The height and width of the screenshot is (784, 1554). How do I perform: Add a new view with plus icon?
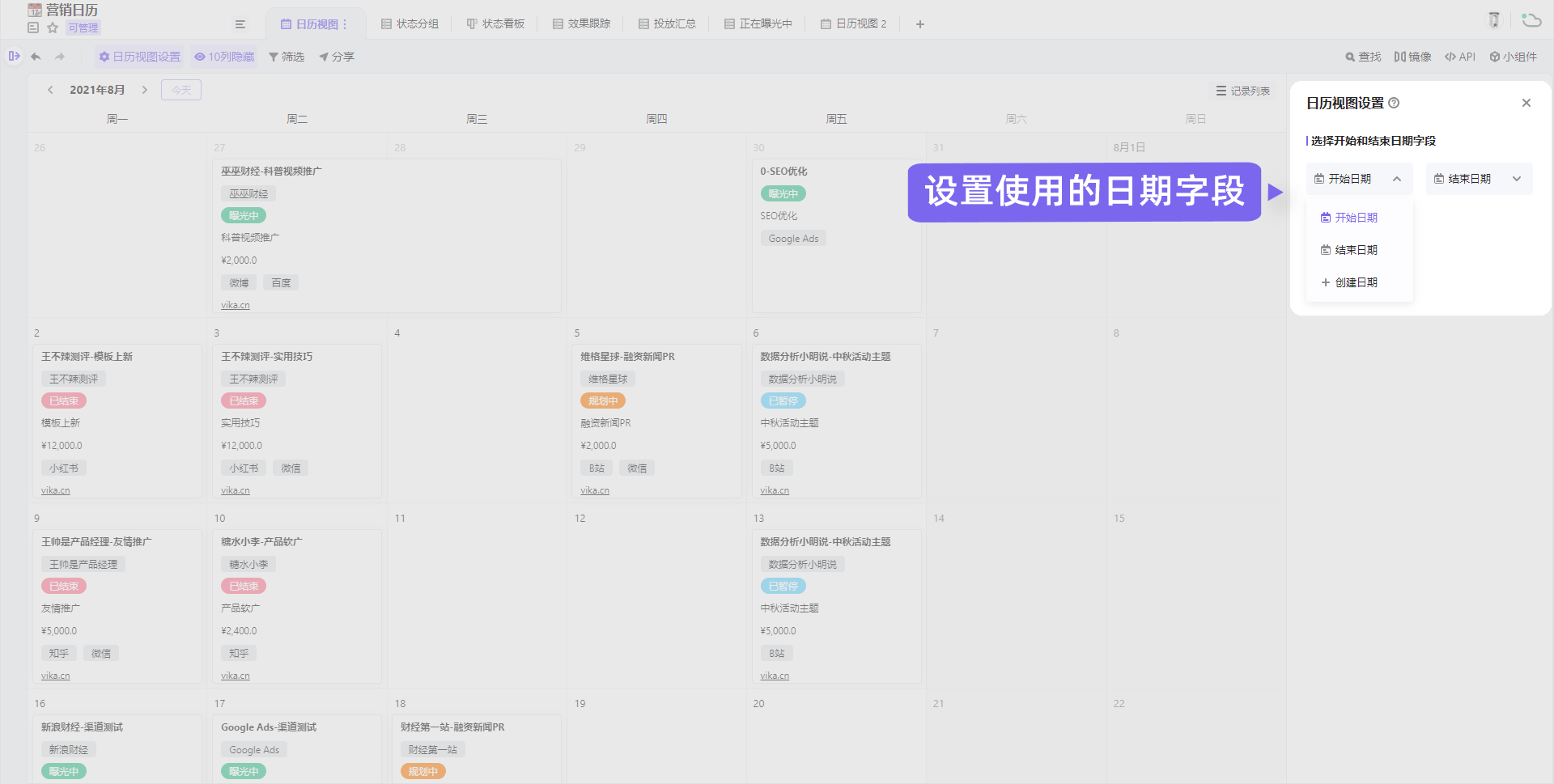920,24
